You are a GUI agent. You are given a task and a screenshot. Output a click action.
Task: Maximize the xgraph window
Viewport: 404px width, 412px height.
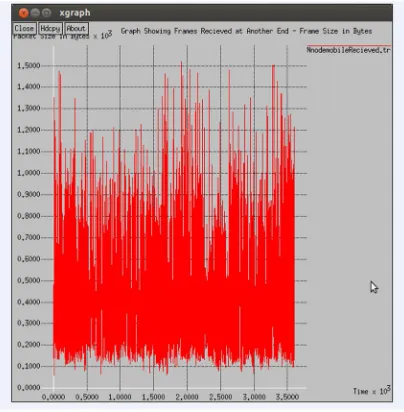click(x=47, y=13)
